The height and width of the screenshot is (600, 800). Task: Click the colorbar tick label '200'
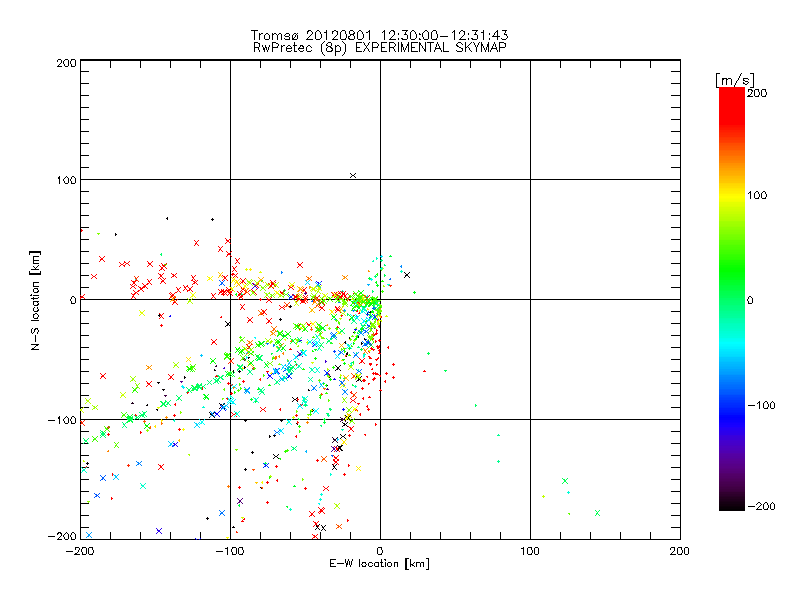[x=757, y=93]
